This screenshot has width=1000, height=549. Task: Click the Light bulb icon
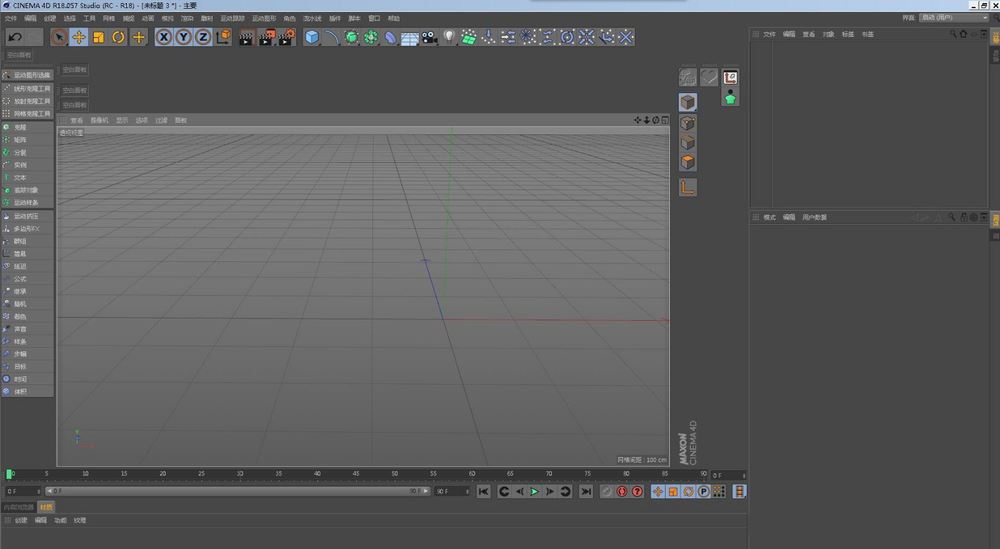pos(449,37)
